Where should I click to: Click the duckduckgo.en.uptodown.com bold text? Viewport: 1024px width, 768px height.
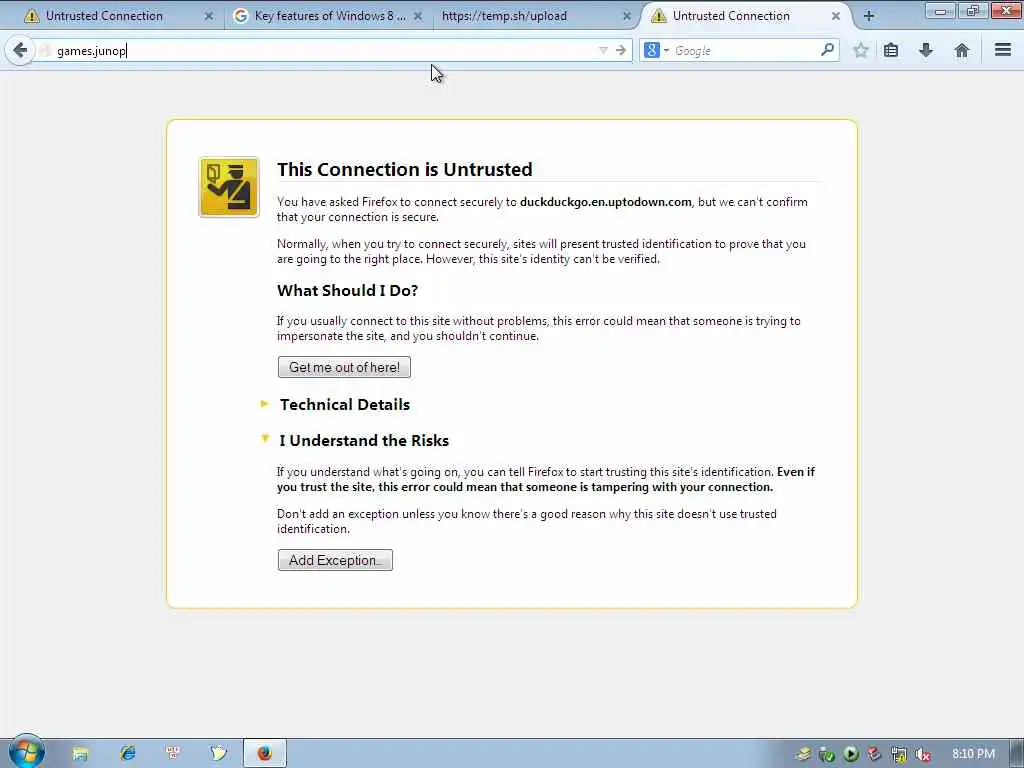click(605, 202)
